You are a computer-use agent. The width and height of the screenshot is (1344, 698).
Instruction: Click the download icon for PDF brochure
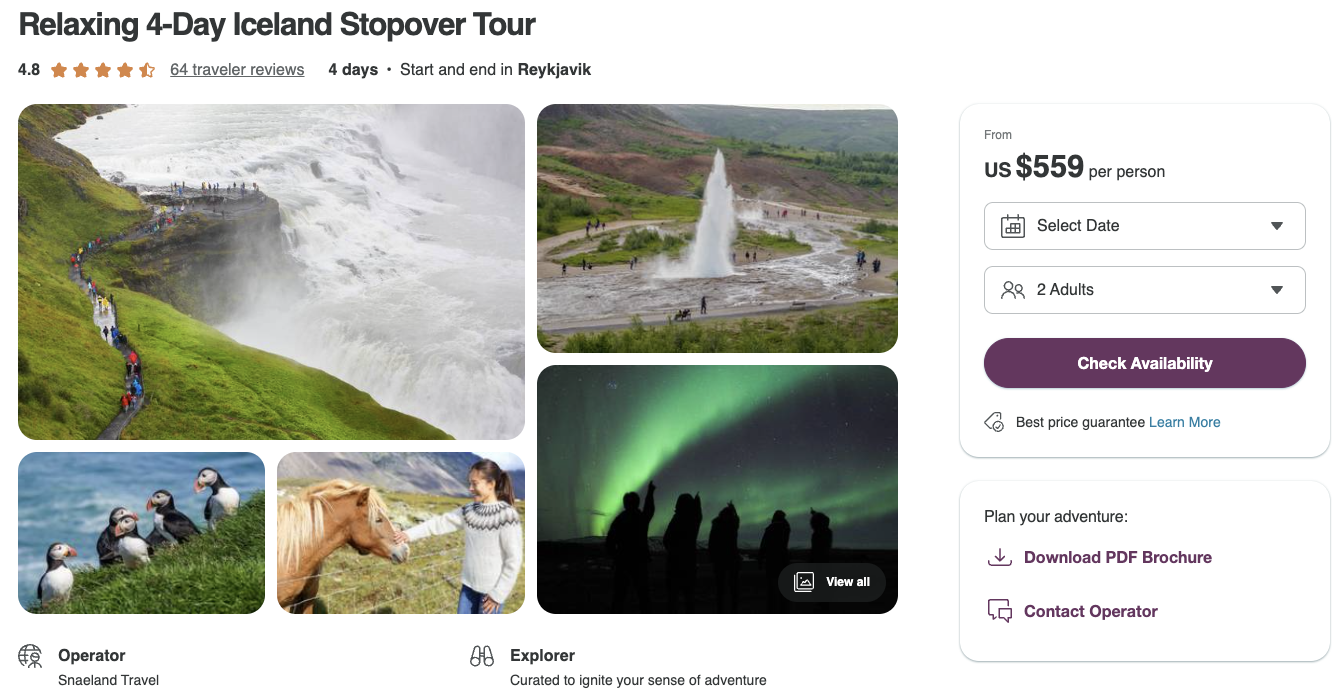[999, 558]
